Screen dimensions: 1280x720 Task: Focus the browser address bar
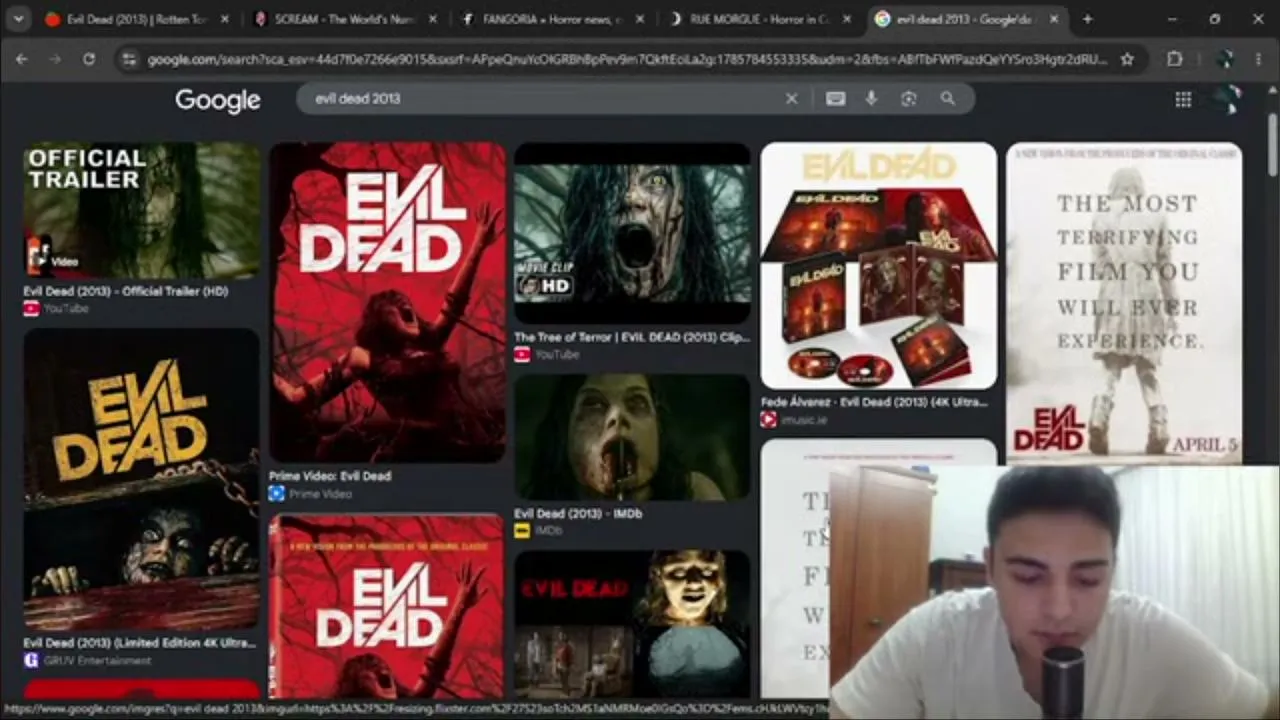(x=627, y=60)
